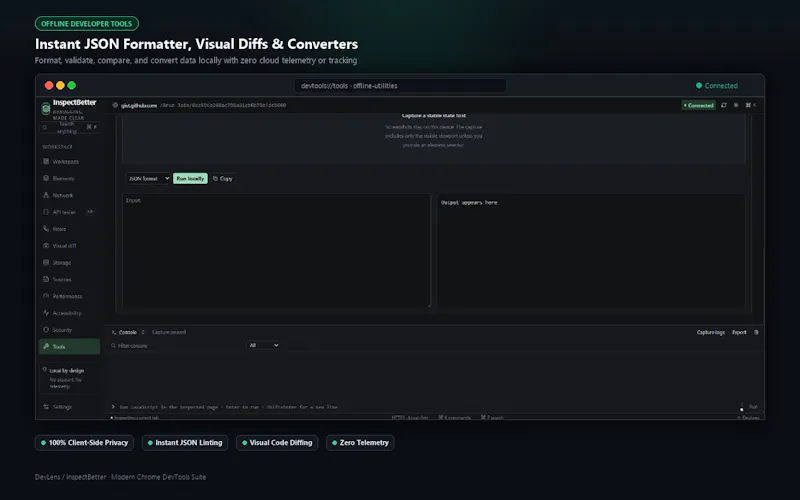Click the icon right of Export
Viewport: 800px width, 500px height.
coord(756,332)
